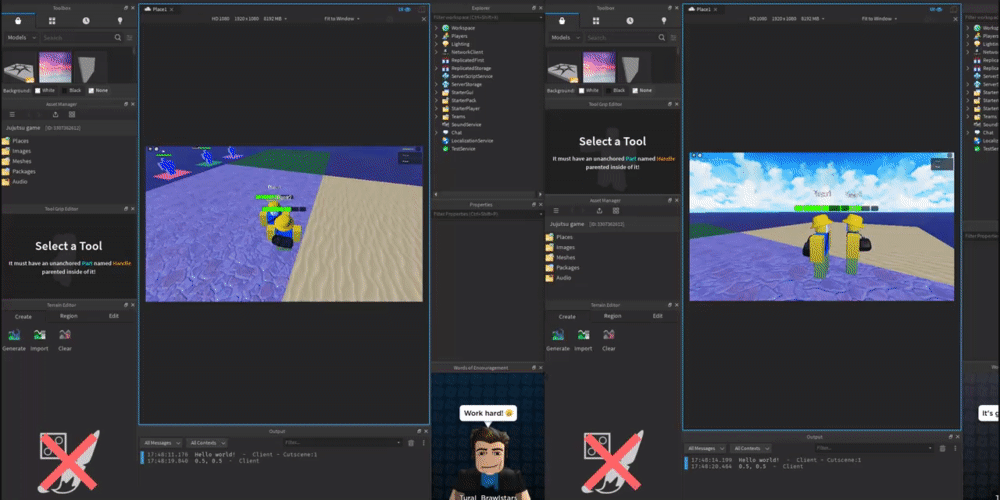Select TestService in middle Explorer
1000x500 pixels.
(463, 149)
